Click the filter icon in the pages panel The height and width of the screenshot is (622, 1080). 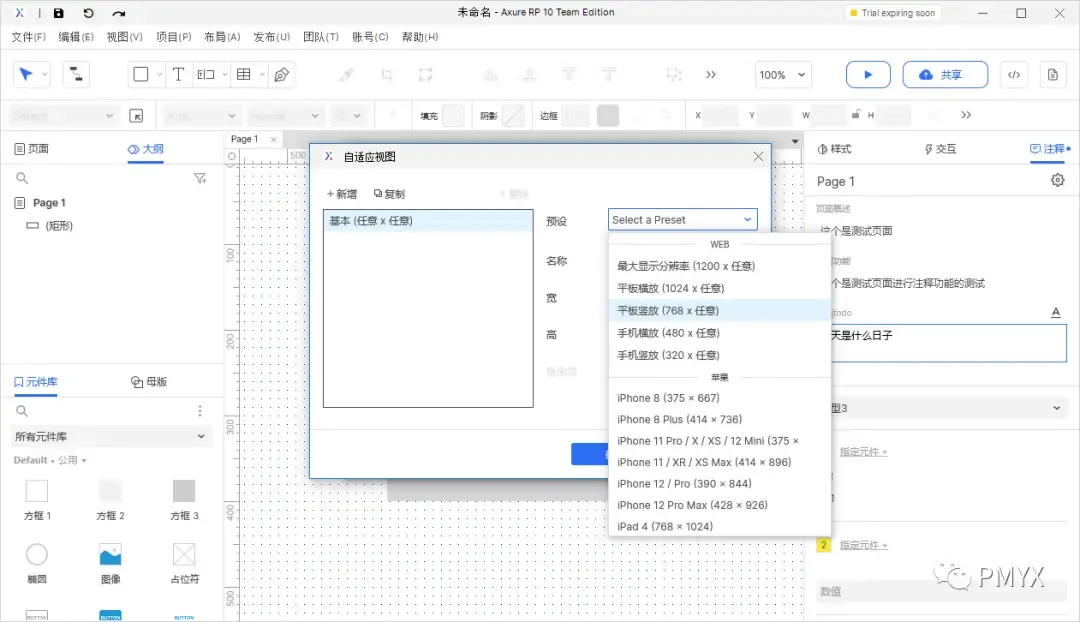click(x=199, y=178)
